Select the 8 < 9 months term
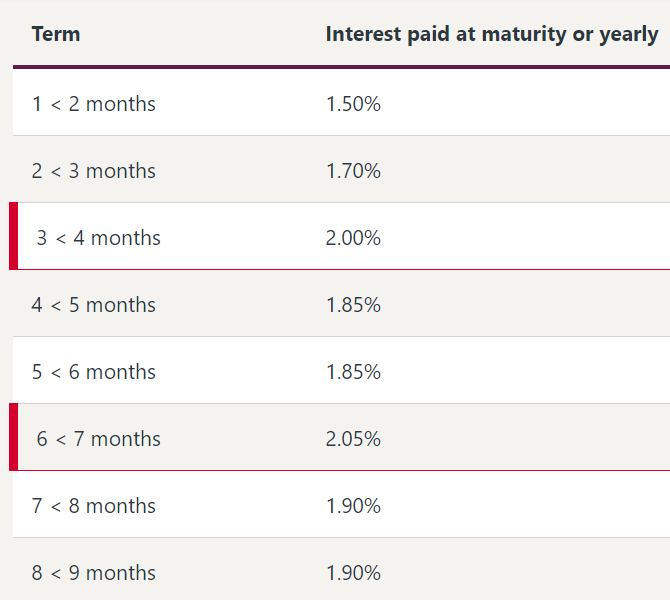 93,573
